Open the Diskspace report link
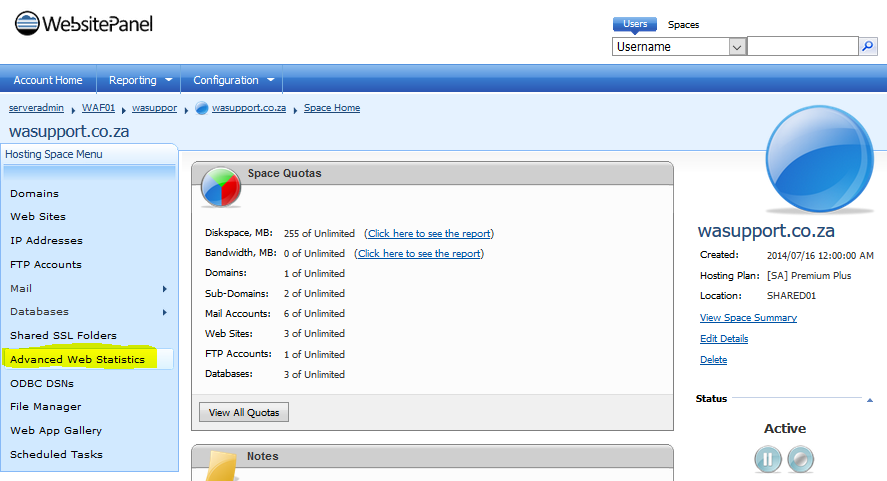Image resolution: width=887 pixels, height=481 pixels. pyautogui.click(x=429, y=234)
